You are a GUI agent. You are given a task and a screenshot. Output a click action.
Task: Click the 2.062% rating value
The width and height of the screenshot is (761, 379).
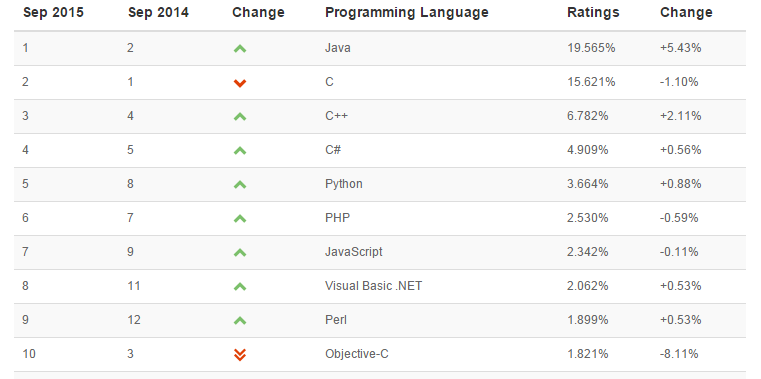click(x=588, y=286)
